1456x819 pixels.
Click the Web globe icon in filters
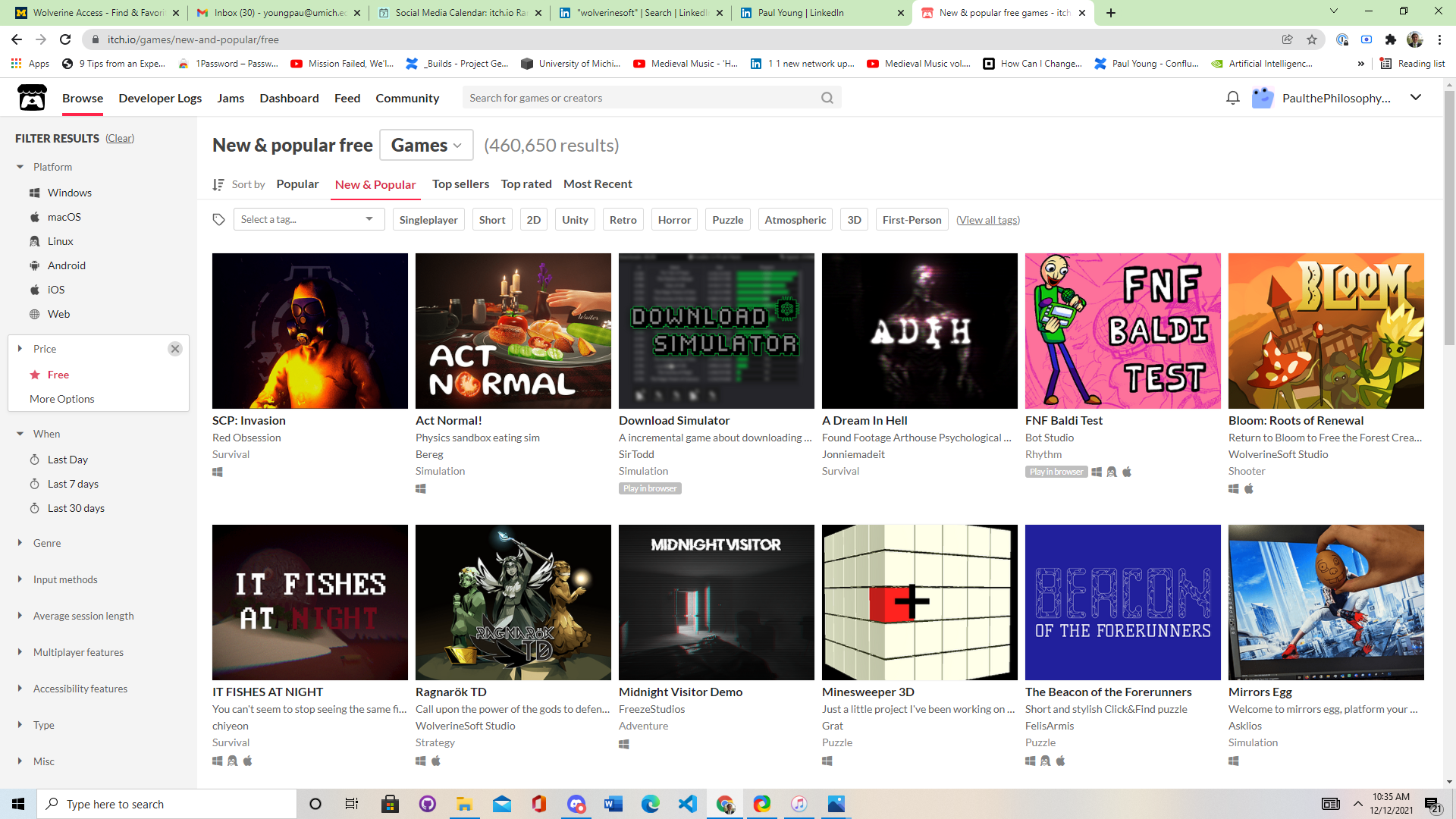(x=34, y=314)
